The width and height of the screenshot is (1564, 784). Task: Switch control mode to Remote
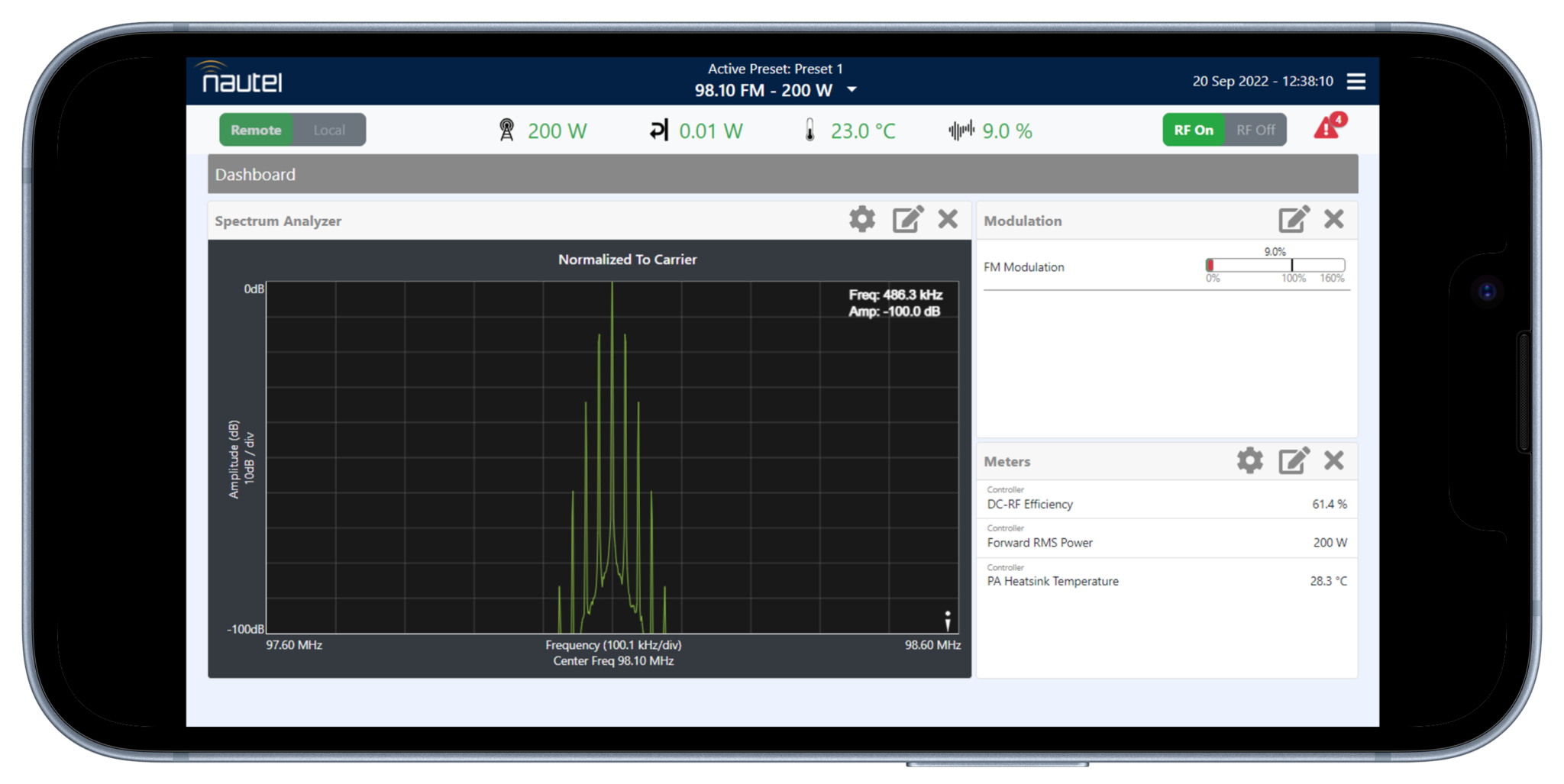pyautogui.click(x=256, y=131)
